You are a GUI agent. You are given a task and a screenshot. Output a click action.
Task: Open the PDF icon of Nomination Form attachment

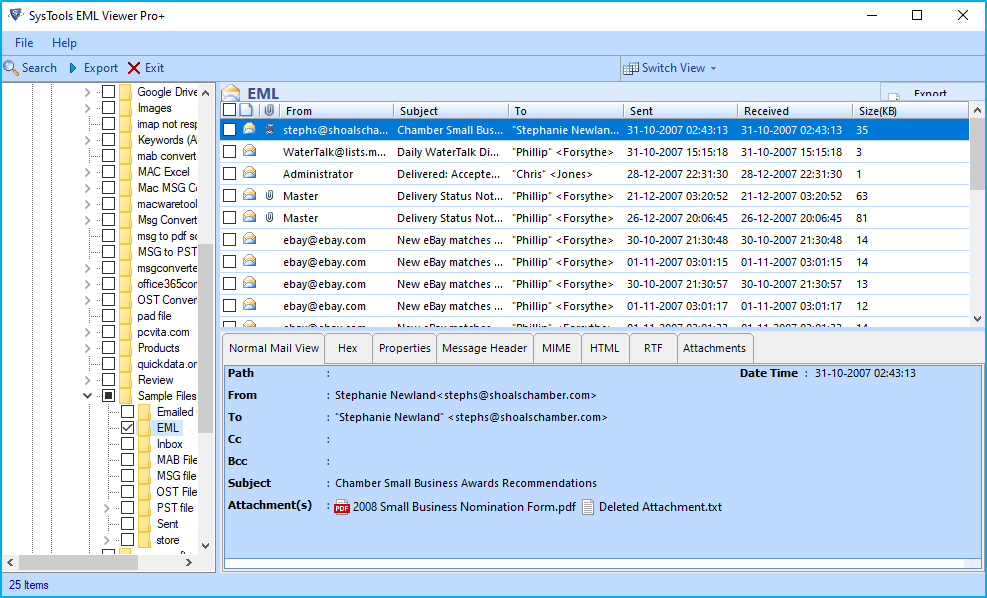click(342, 507)
